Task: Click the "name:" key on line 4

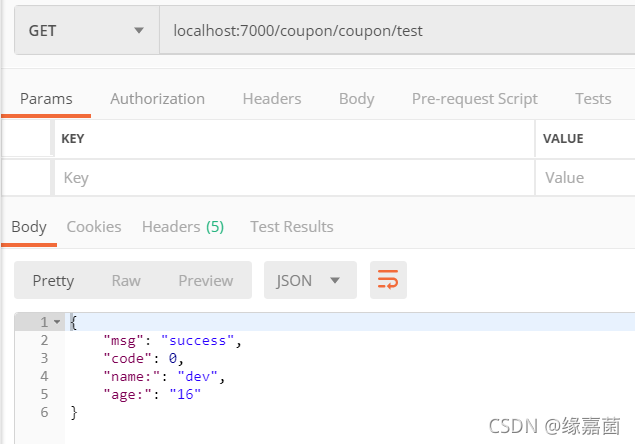Action: point(132,377)
